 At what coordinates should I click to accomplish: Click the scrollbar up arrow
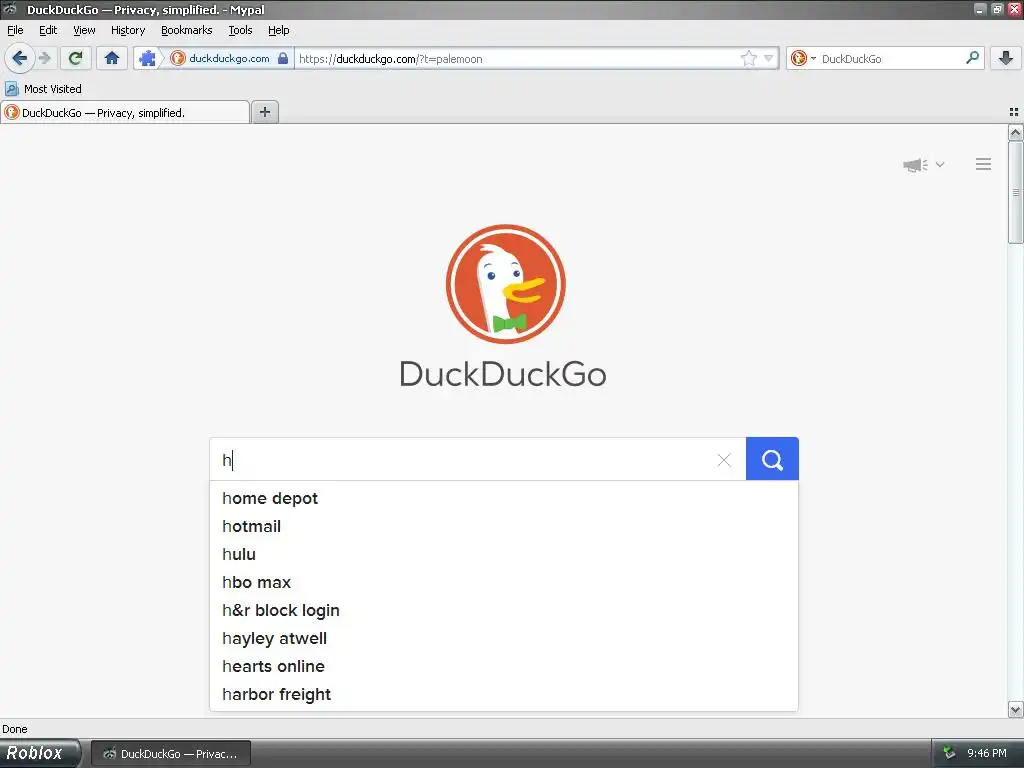click(1015, 133)
